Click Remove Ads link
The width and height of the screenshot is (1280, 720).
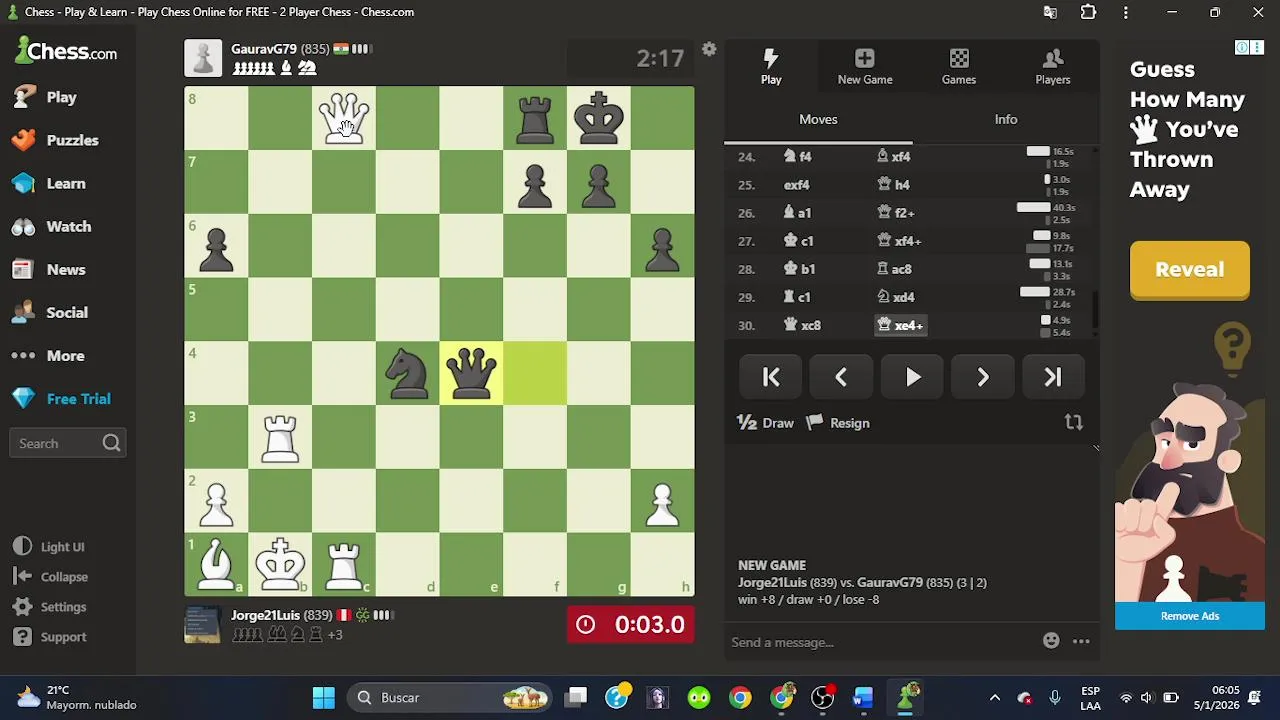tap(1190, 616)
